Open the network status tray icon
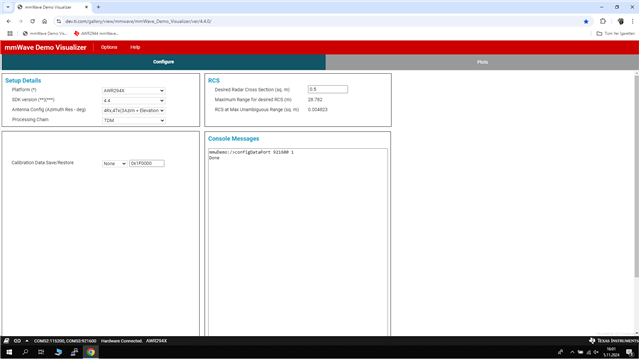The height and width of the screenshot is (361, 640). (588, 352)
